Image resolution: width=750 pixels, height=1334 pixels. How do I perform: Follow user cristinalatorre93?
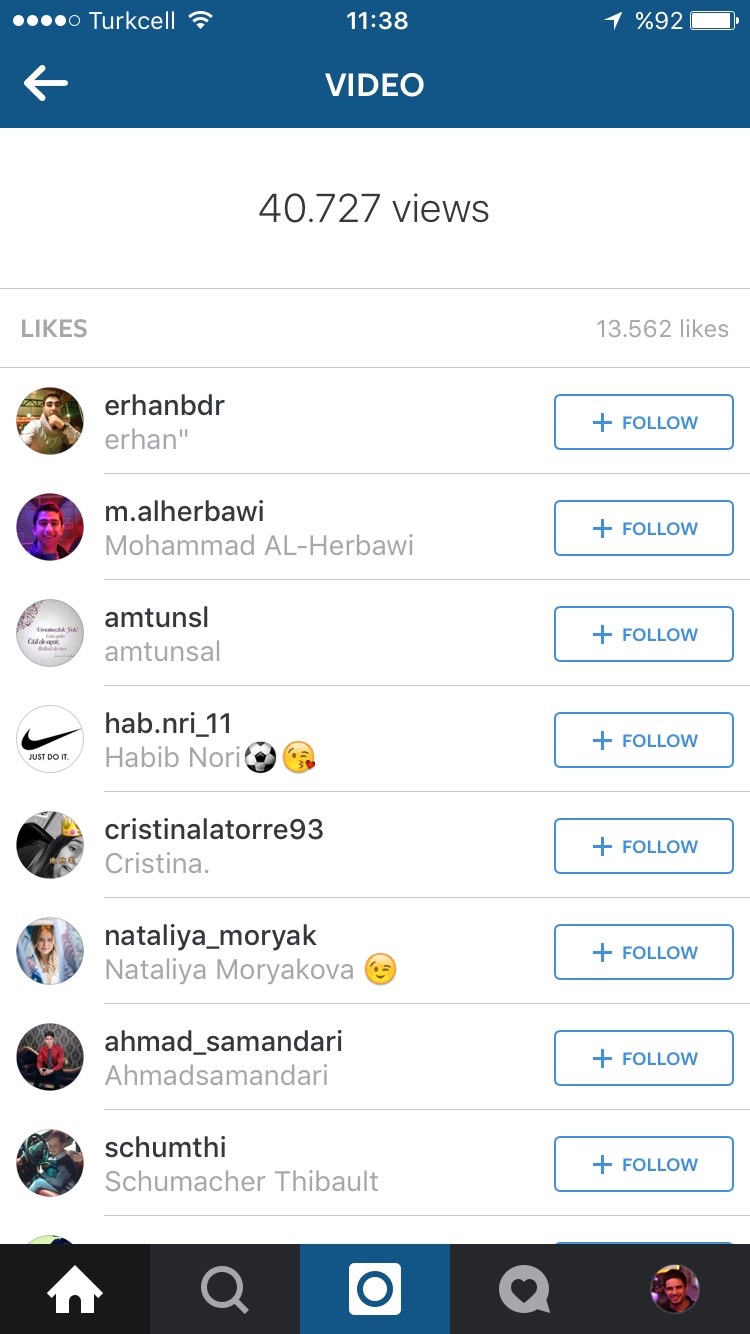coord(644,846)
